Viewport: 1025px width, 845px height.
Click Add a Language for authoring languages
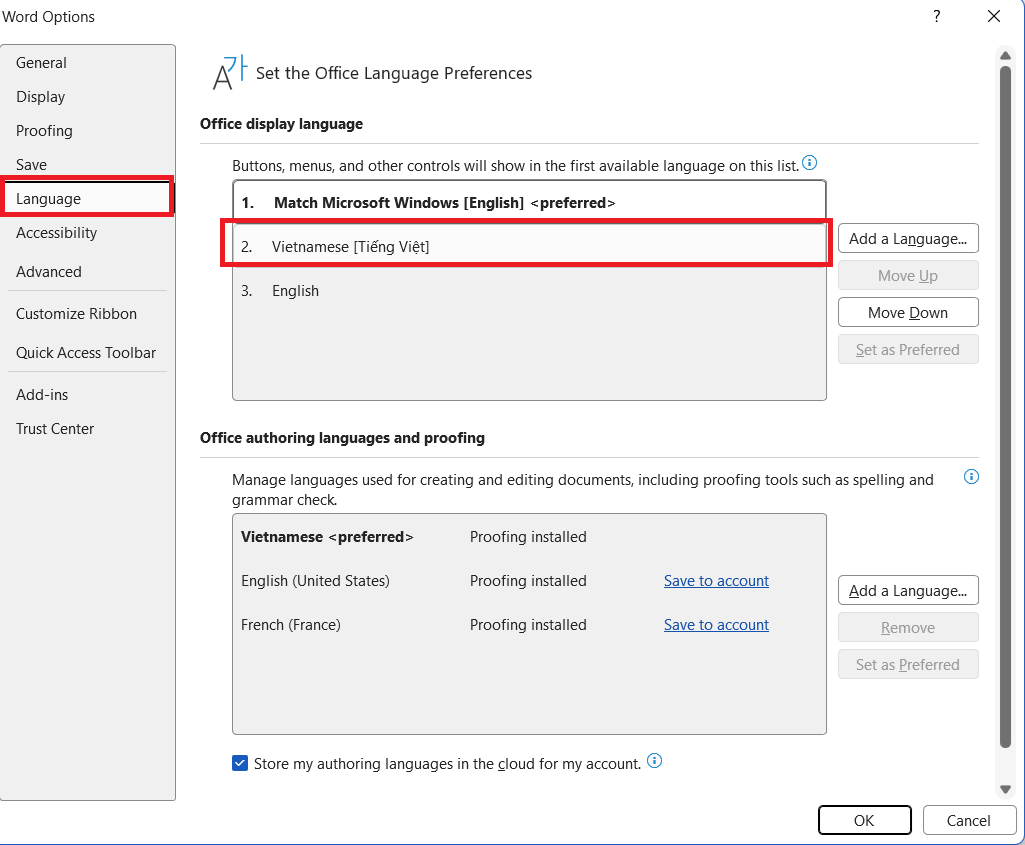click(908, 591)
